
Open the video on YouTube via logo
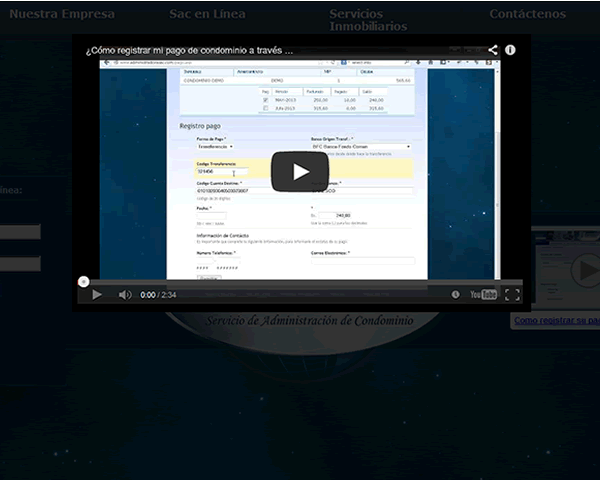click(484, 295)
